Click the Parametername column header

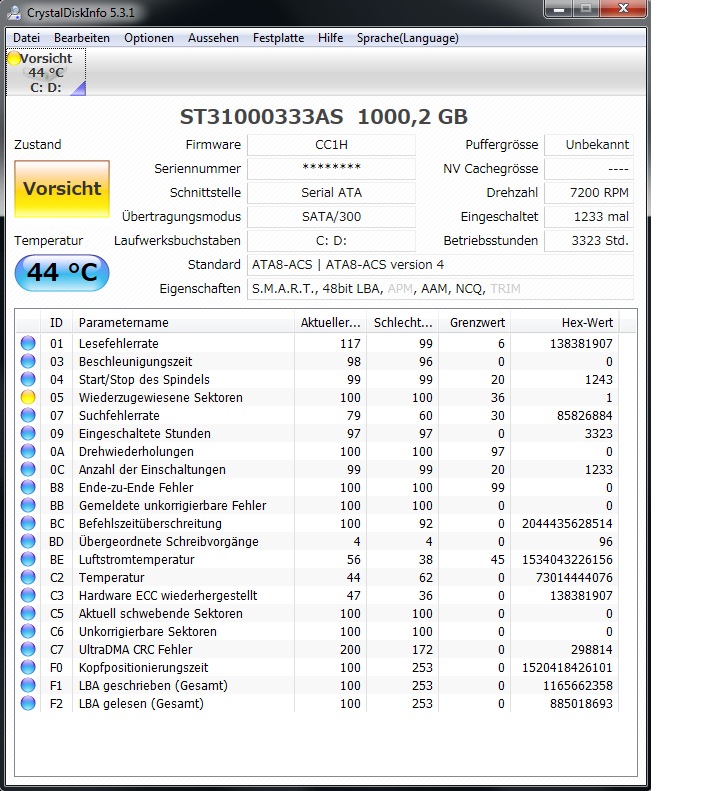pos(184,322)
